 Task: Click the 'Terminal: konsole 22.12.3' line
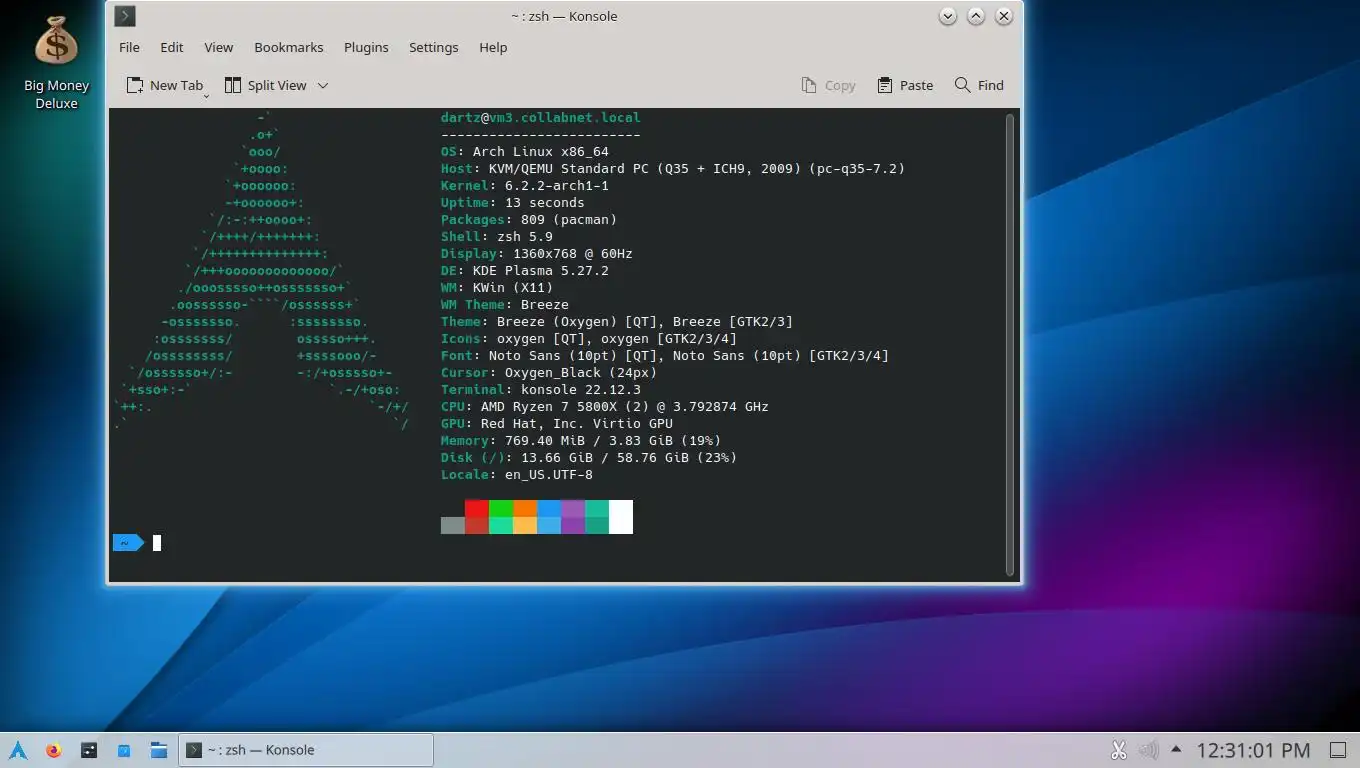(x=541, y=389)
